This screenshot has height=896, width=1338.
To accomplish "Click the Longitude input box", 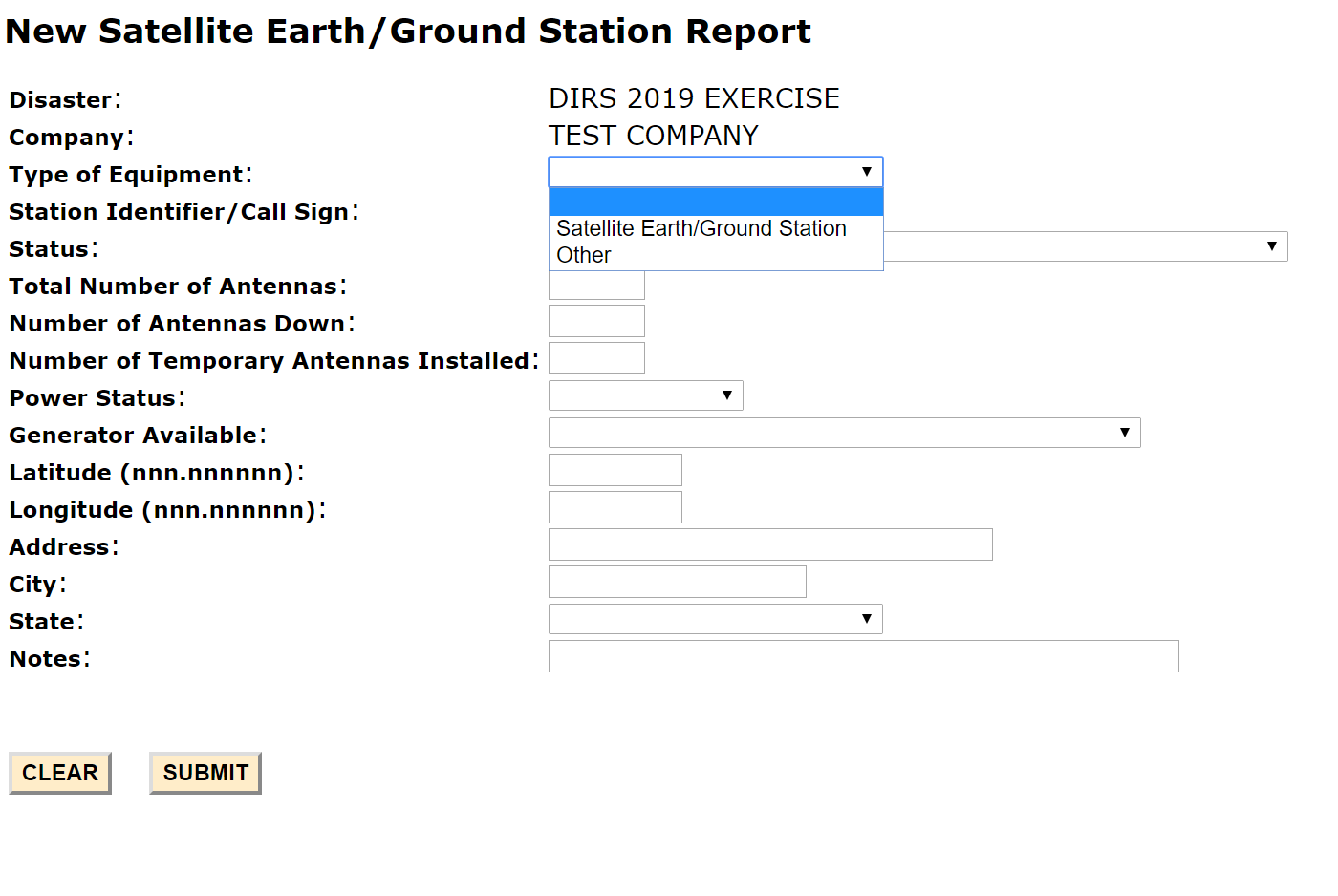I will pos(615,507).
